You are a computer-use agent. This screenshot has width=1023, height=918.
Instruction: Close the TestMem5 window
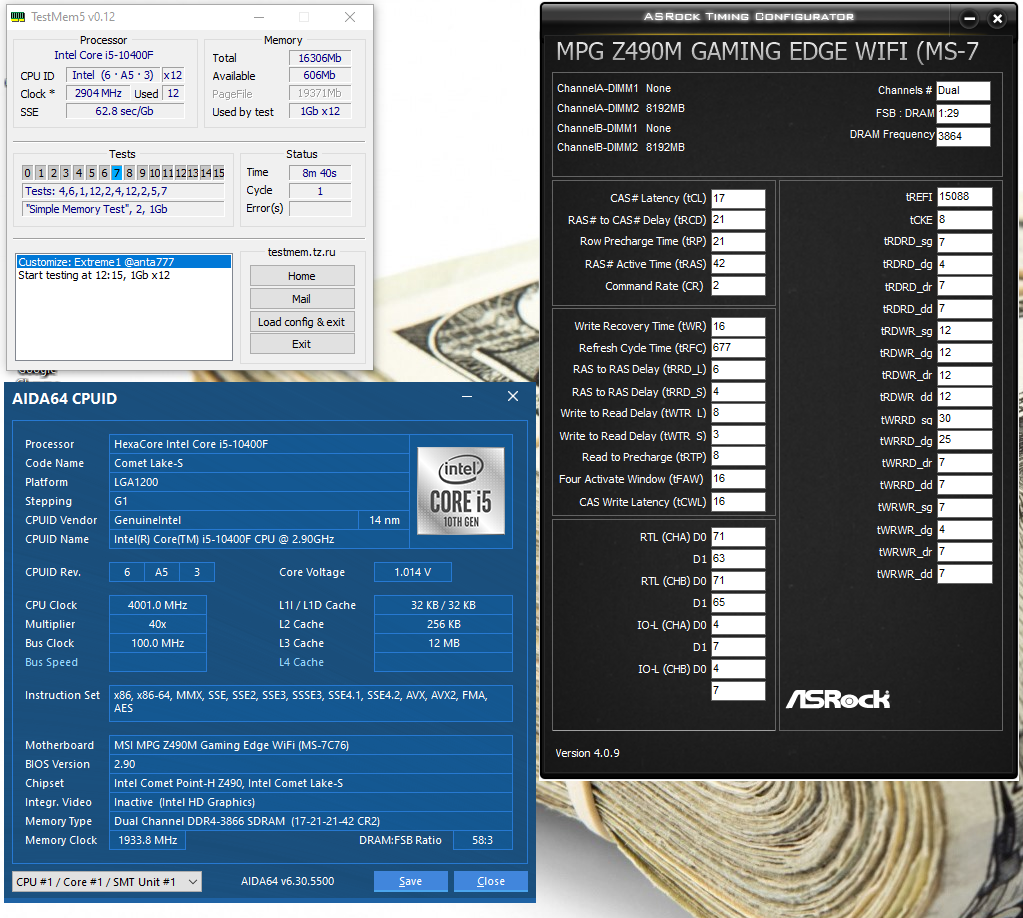[x=350, y=17]
